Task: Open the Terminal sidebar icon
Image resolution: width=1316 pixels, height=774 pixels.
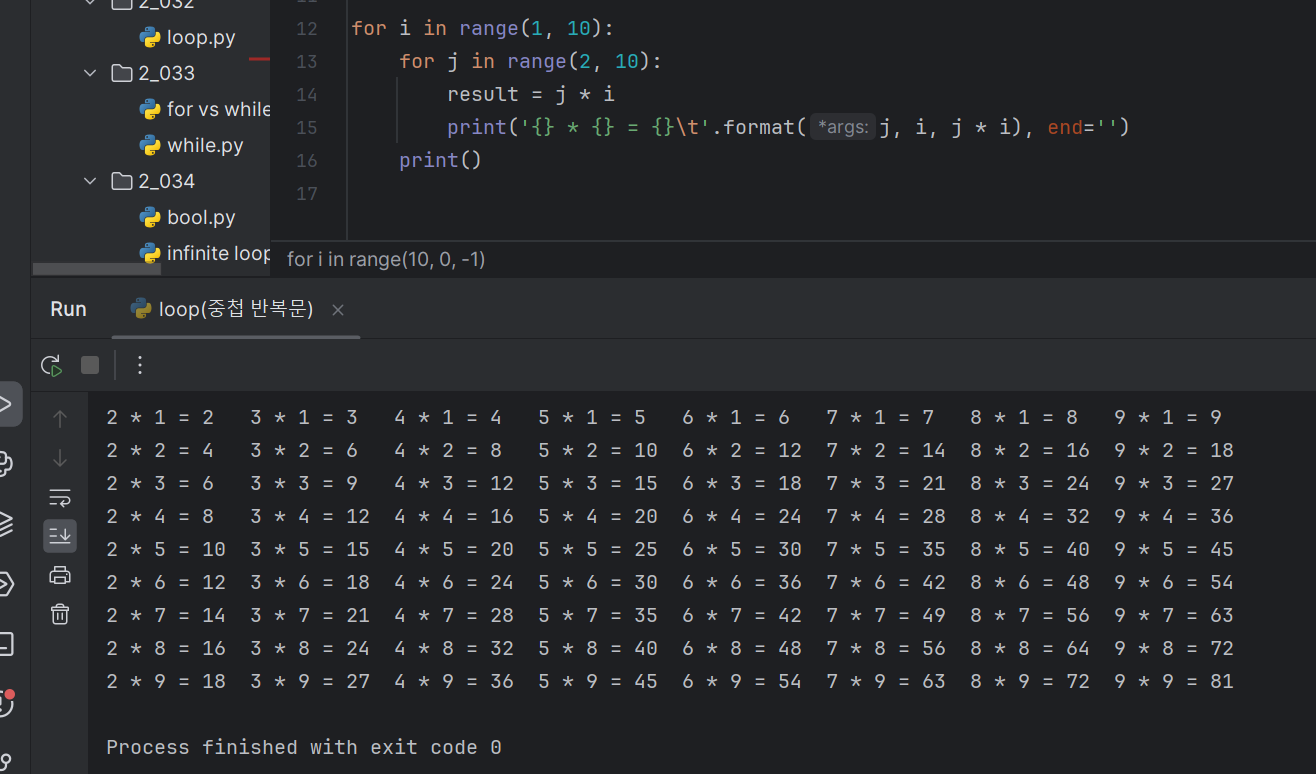Action: (6, 643)
